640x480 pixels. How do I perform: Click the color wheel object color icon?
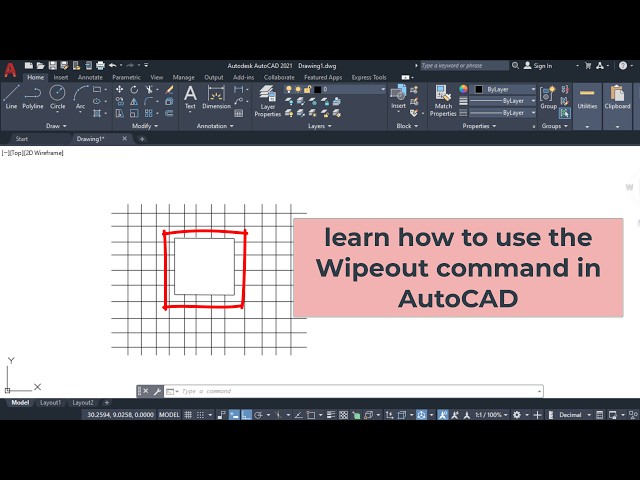pyautogui.click(x=463, y=89)
